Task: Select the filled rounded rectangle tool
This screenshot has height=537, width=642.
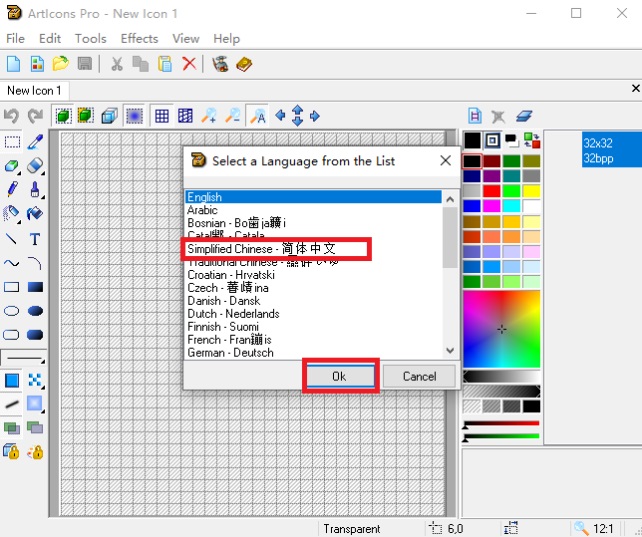Action: pyautogui.click(x=35, y=335)
